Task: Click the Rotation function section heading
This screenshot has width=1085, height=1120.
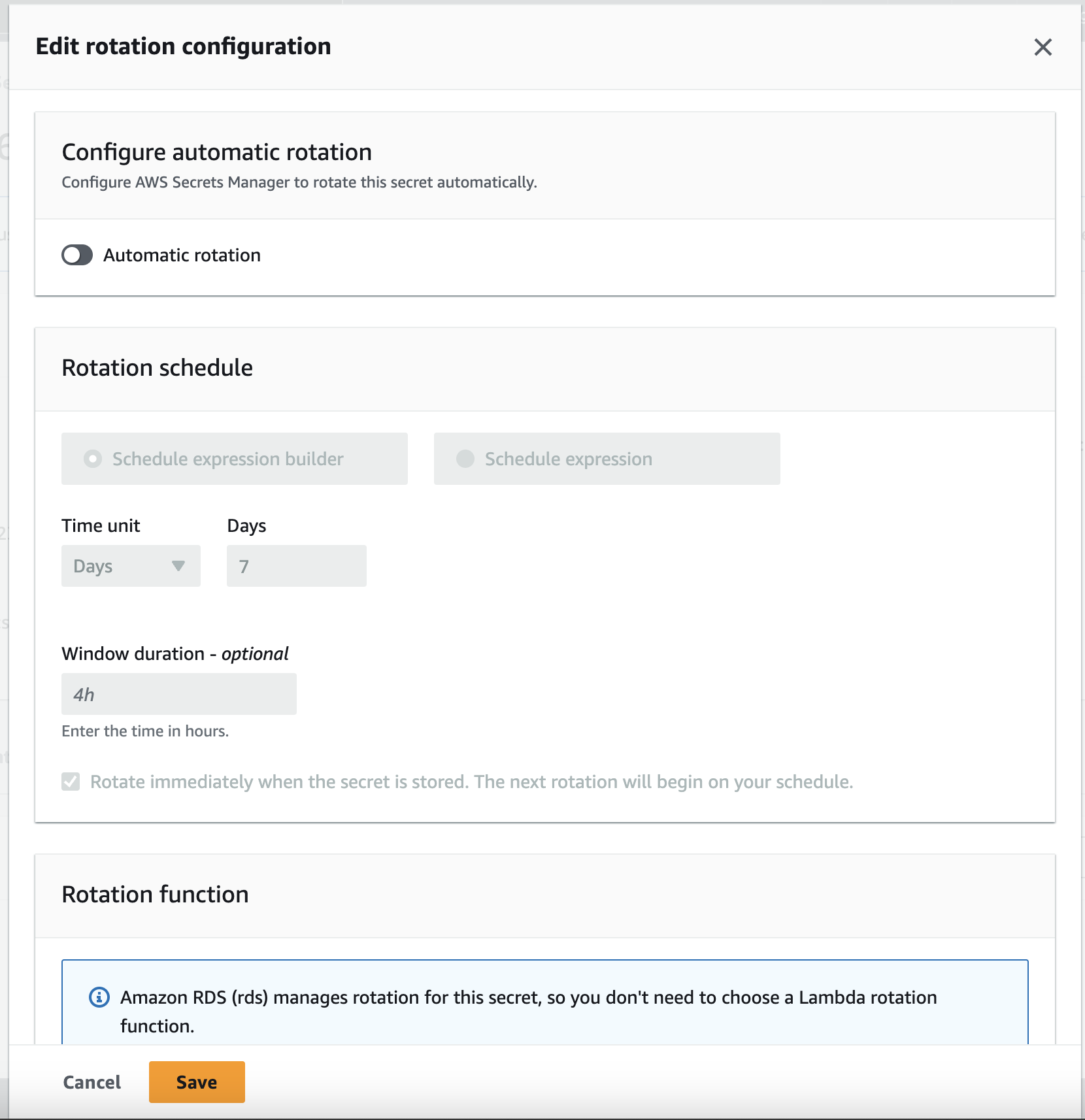Action: pyautogui.click(x=155, y=895)
